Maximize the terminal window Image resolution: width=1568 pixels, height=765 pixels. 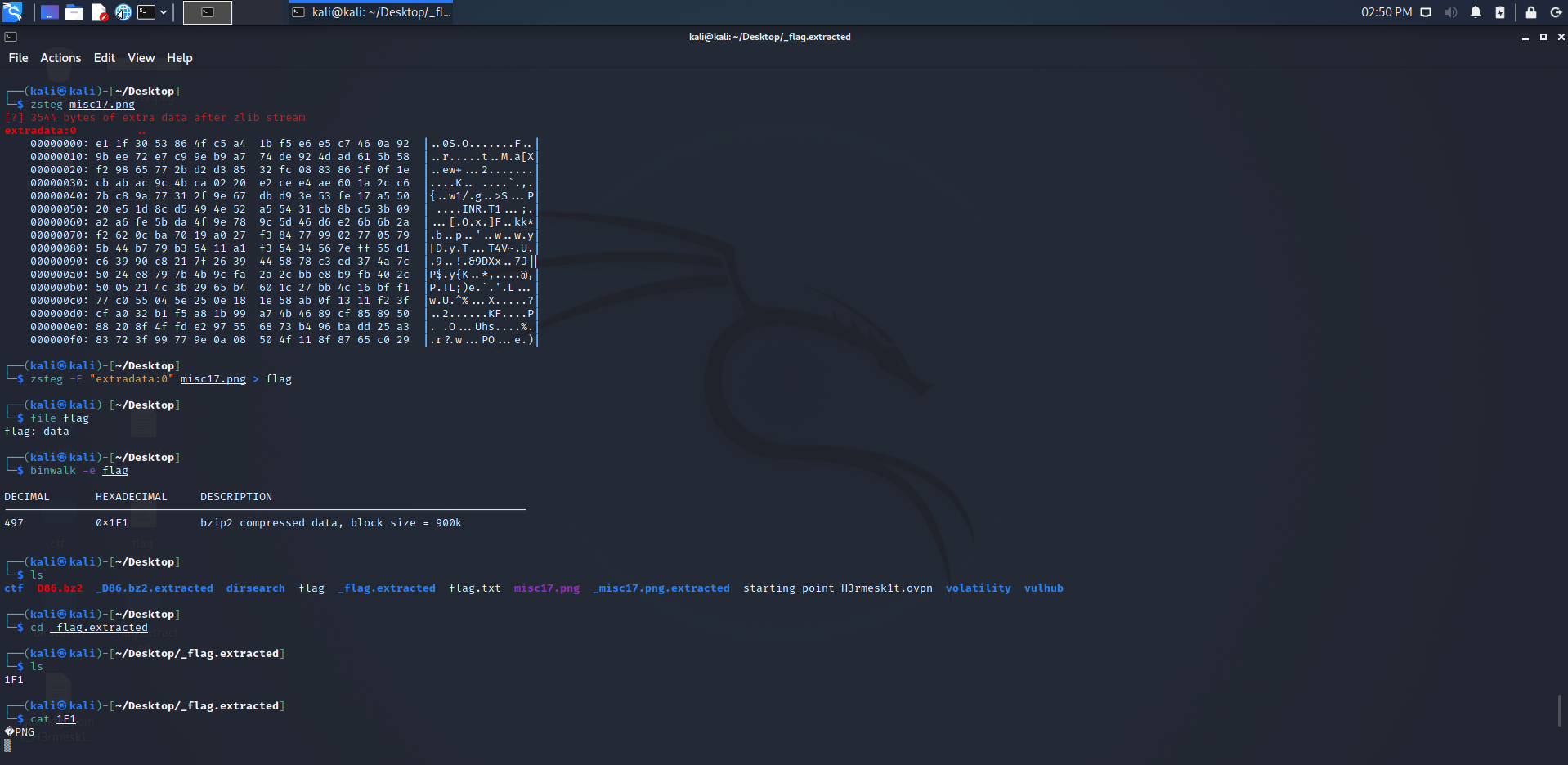pos(1543,37)
